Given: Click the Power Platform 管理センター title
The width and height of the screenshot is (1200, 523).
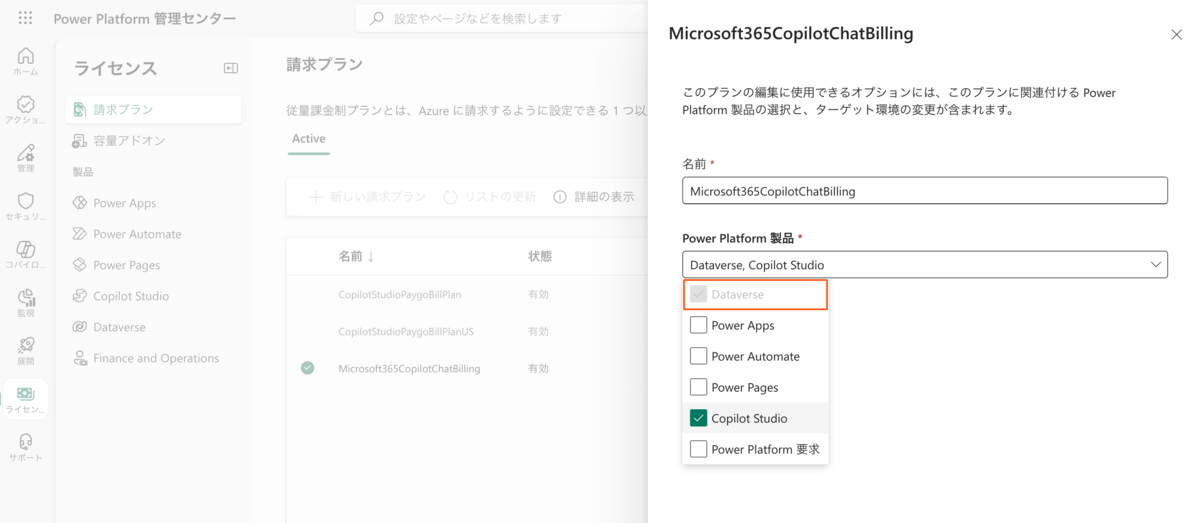Looking at the screenshot, I should (x=145, y=19).
